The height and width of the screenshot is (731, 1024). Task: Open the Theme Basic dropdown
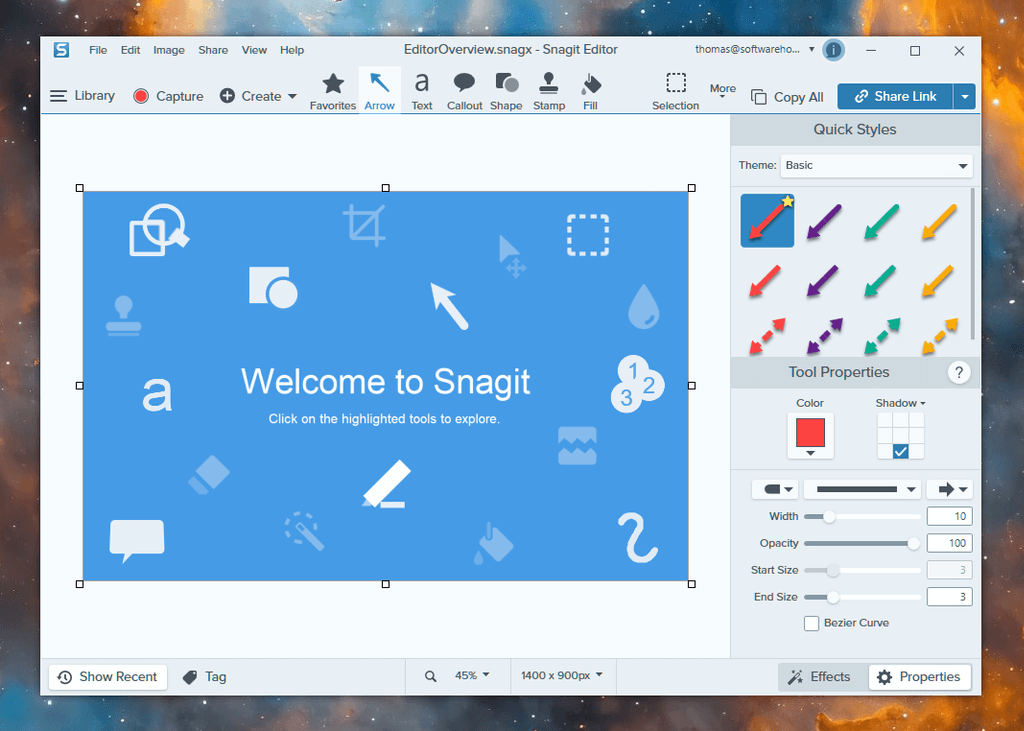[876, 165]
